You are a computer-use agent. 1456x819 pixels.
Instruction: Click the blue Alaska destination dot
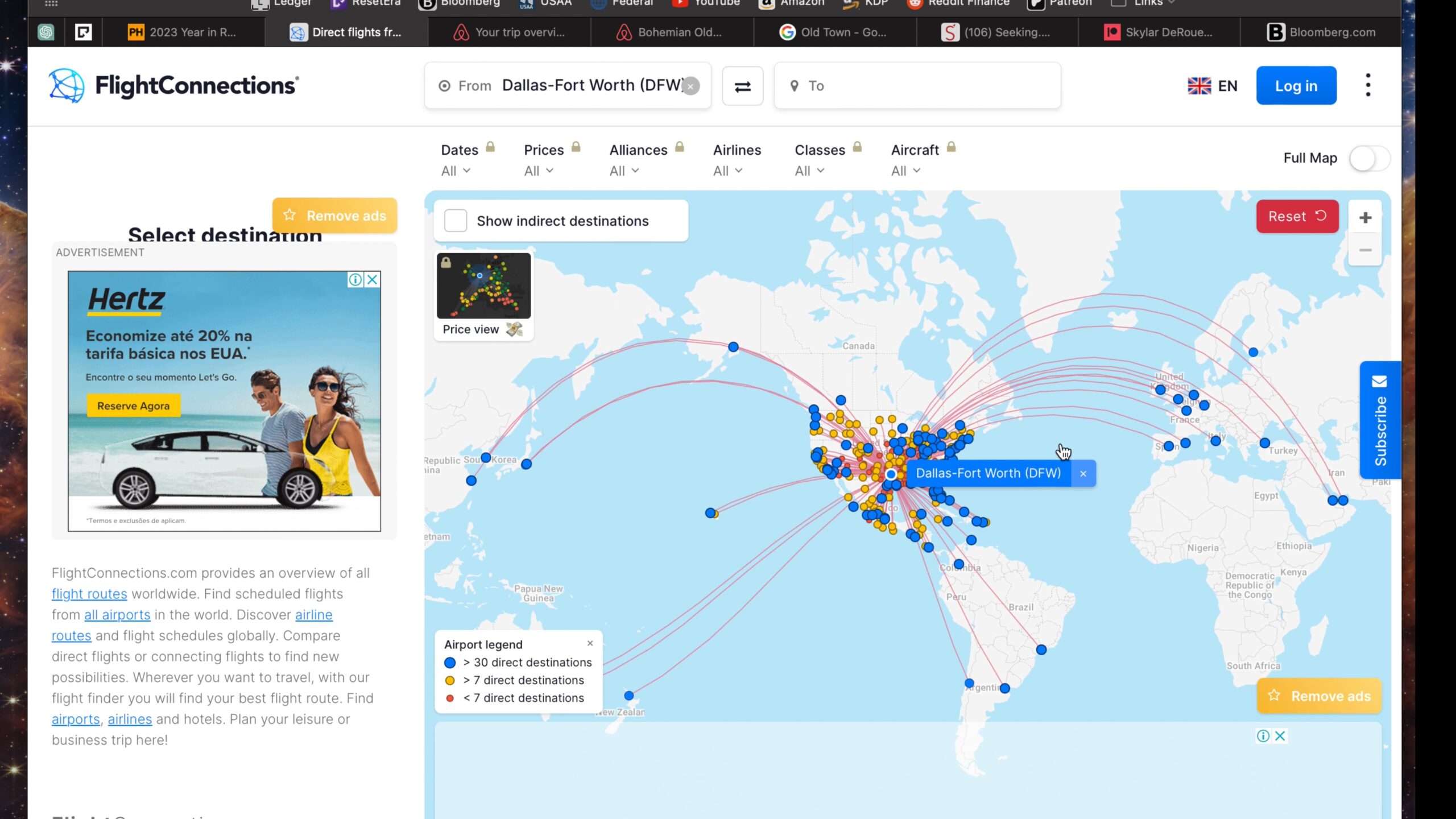pos(733,347)
